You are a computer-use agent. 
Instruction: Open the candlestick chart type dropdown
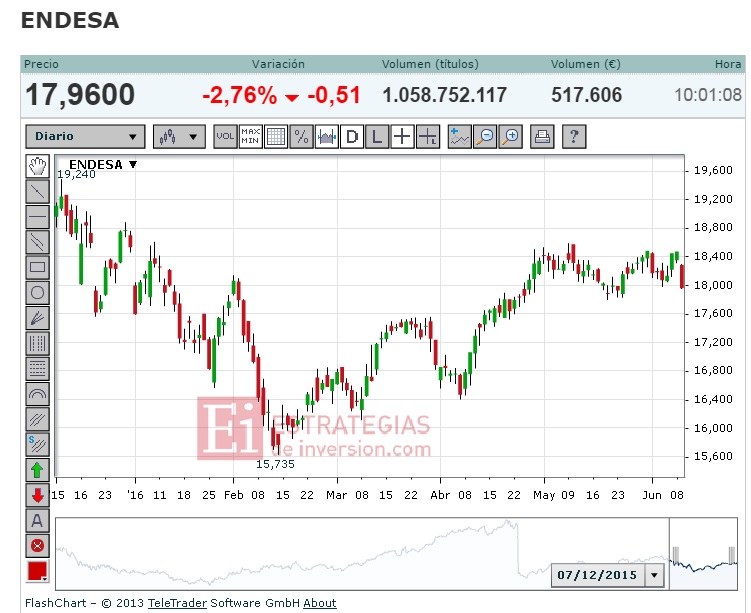point(180,136)
